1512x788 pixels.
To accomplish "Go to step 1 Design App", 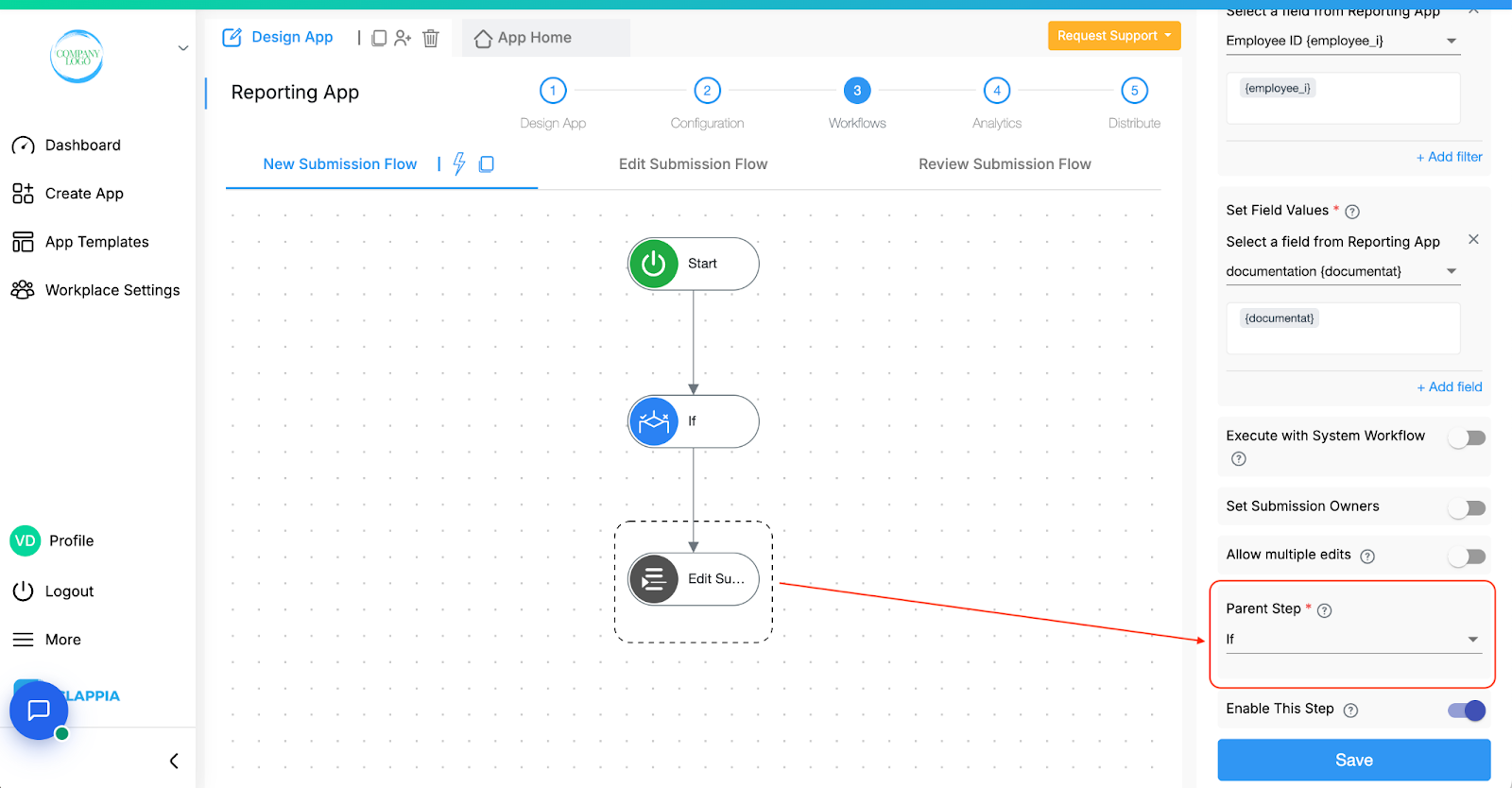I will click(x=553, y=92).
